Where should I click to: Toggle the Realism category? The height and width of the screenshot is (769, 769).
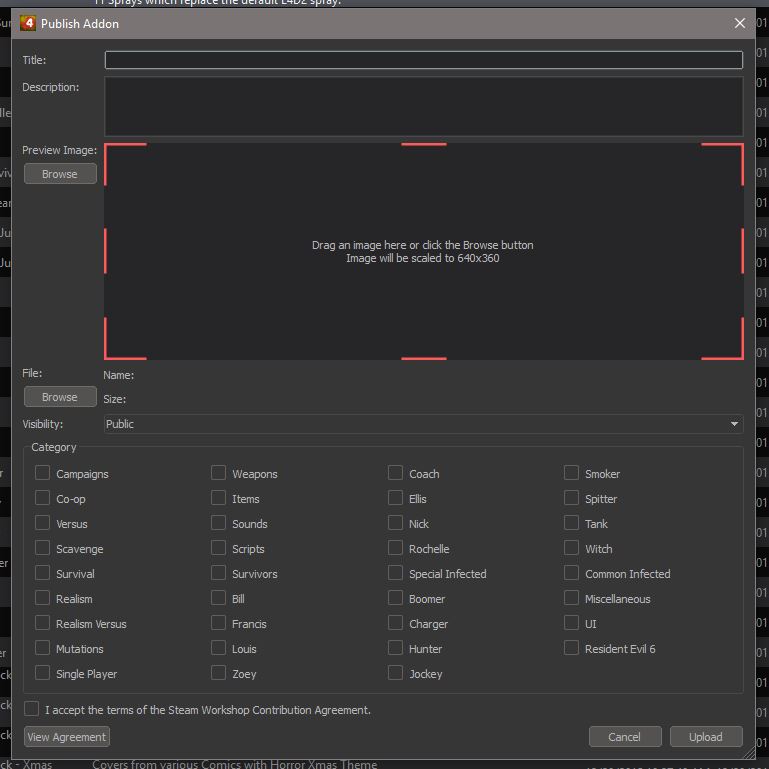(42, 598)
